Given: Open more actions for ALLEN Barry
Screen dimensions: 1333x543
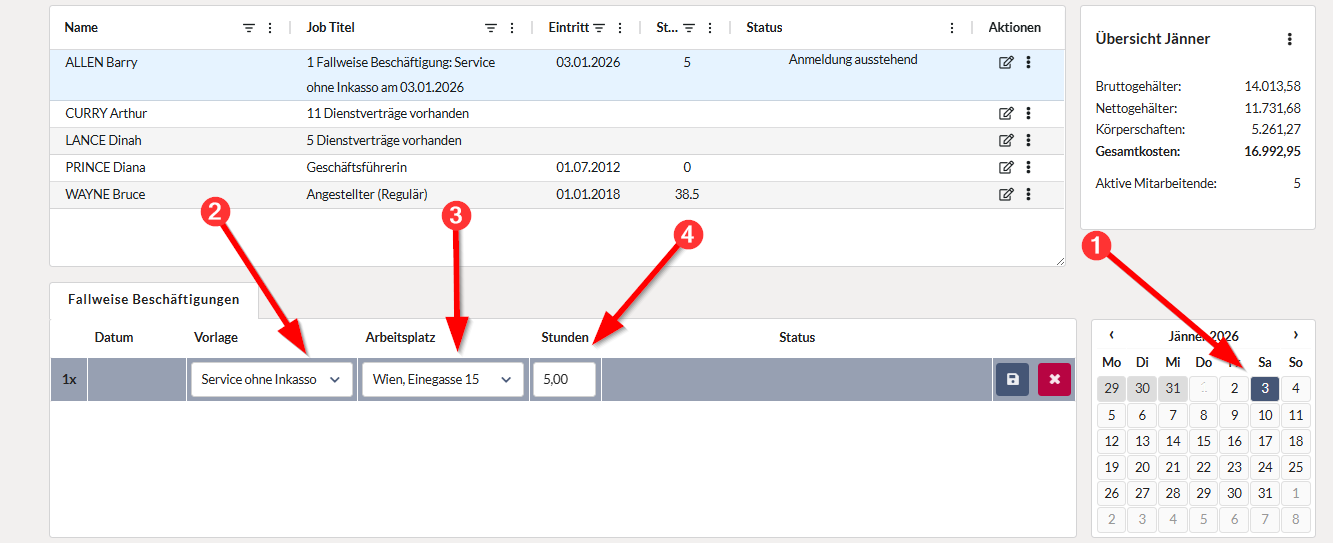Looking at the screenshot, I should [x=1028, y=62].
